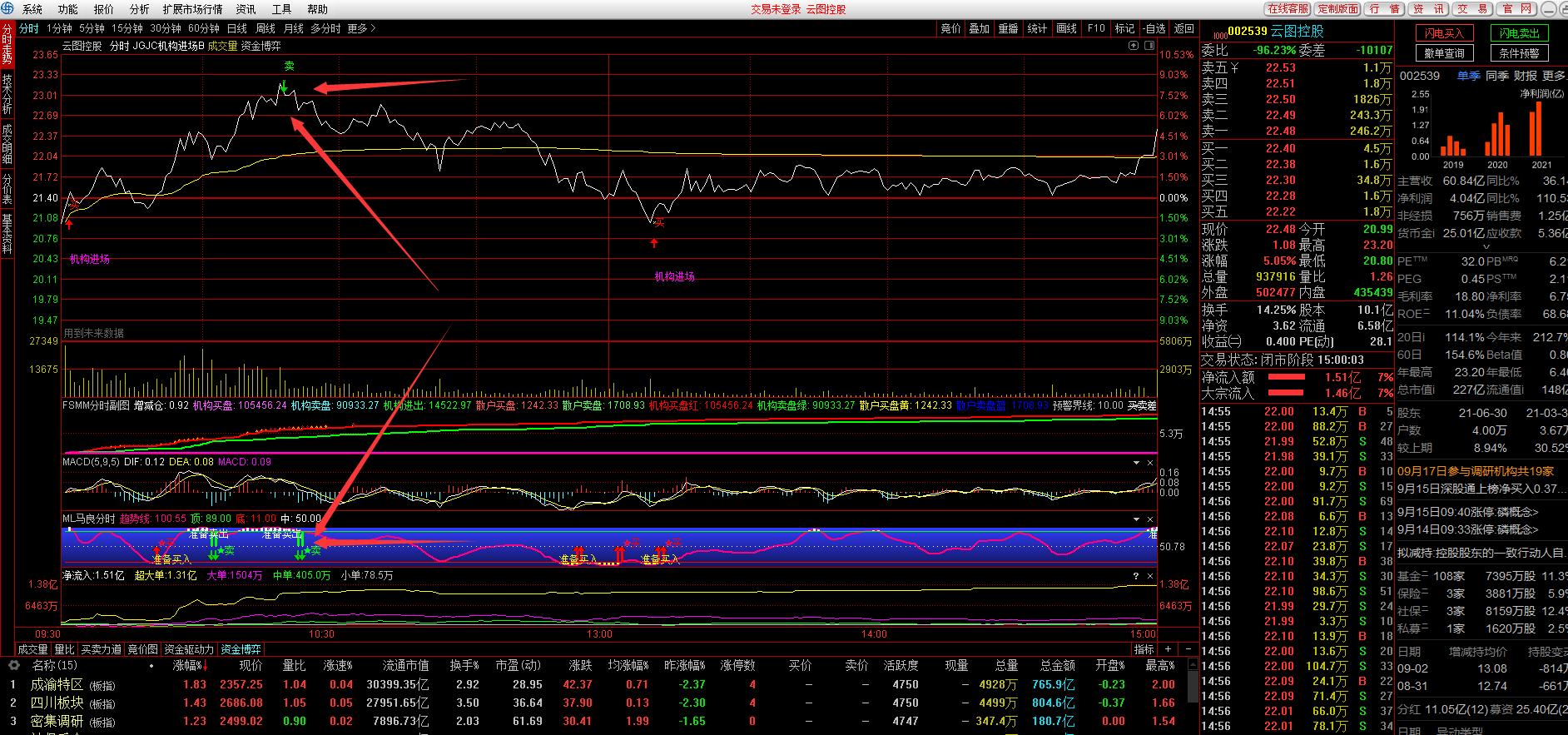The height and width of the screenshot is (735, 1568).
Task: Click the app logo icon in top-left corner
Action: coord(7,9)
